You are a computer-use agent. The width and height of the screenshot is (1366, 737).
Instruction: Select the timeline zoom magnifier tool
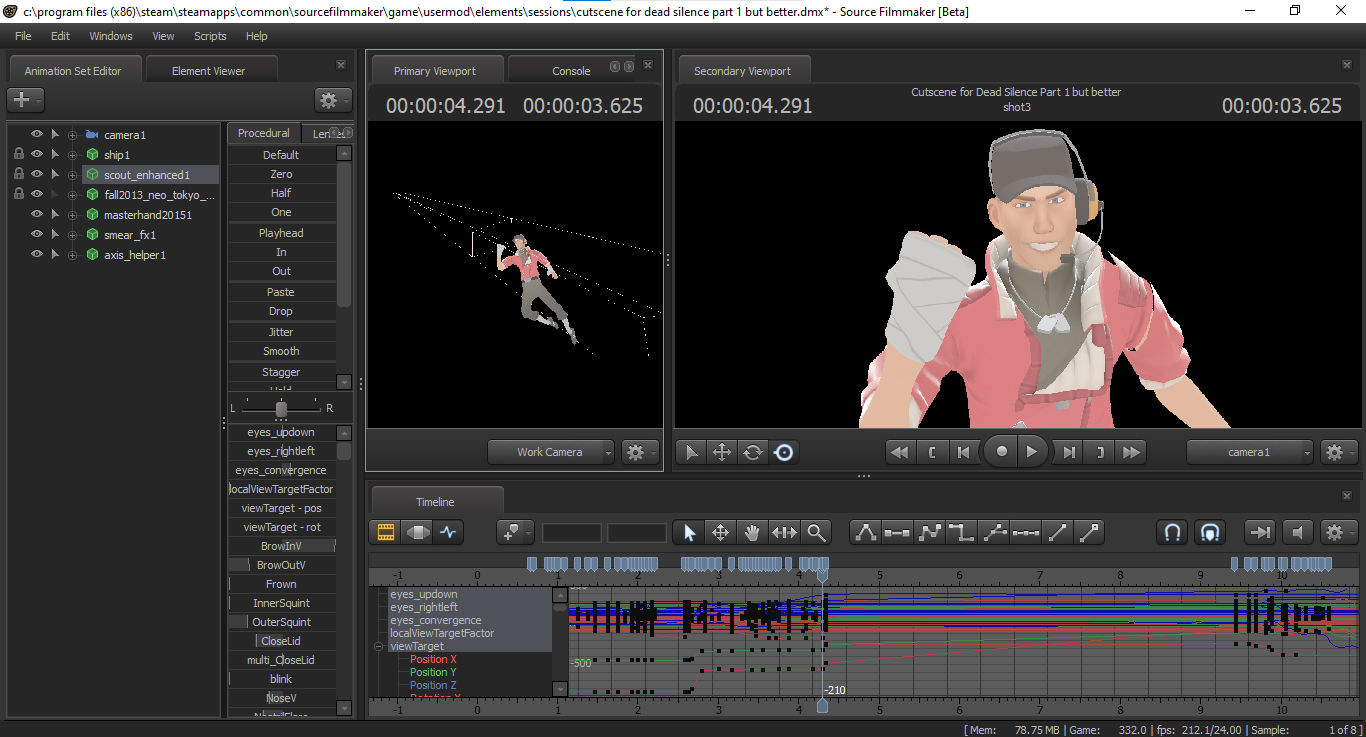[817, 532]
